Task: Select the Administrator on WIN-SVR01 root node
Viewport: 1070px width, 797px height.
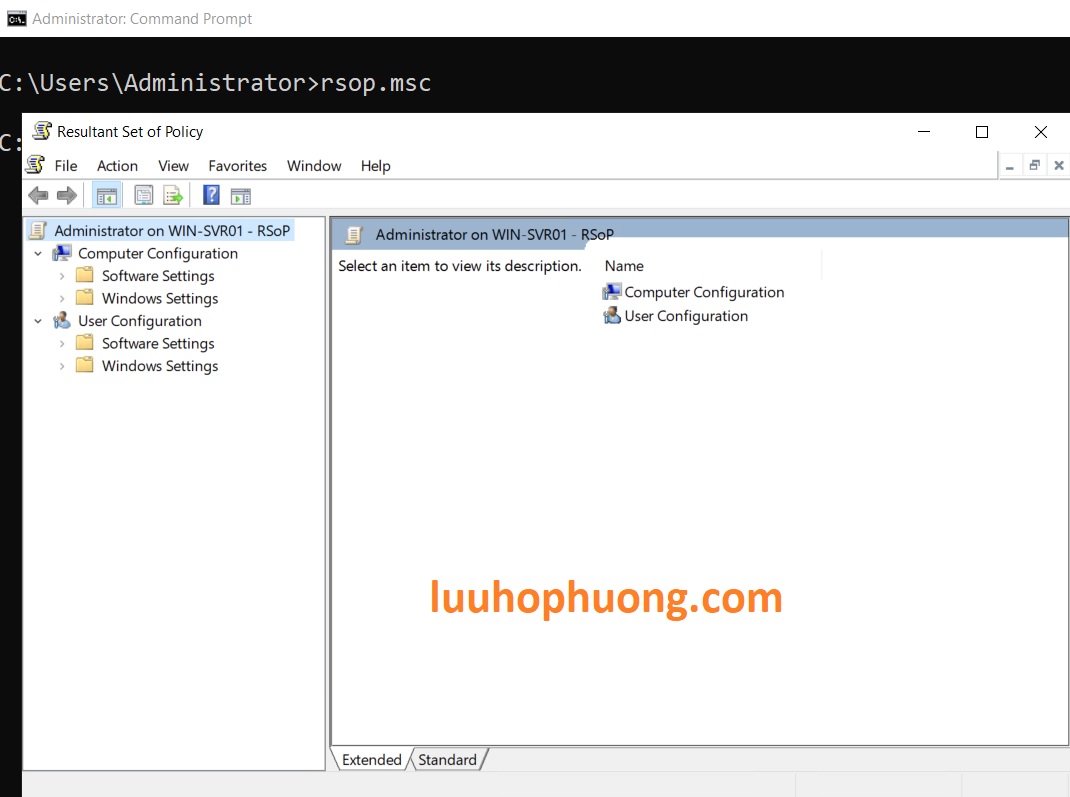Action: [171, 231]
